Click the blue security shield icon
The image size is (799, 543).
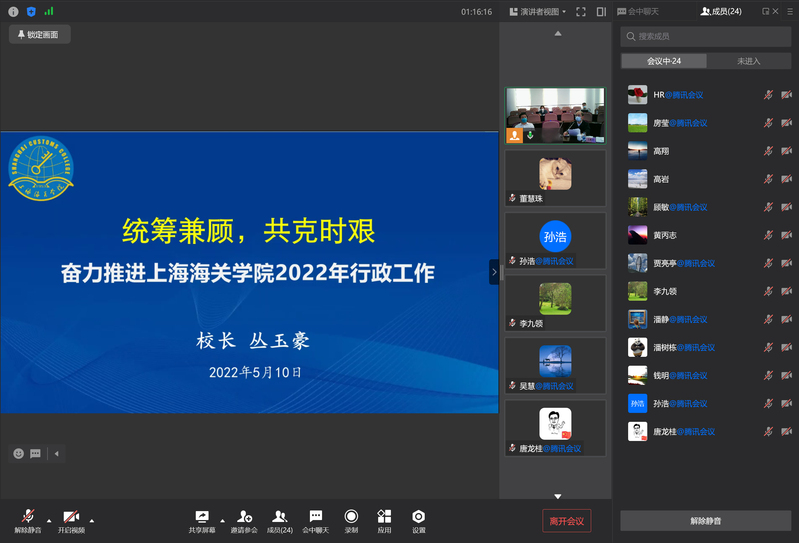31,12
